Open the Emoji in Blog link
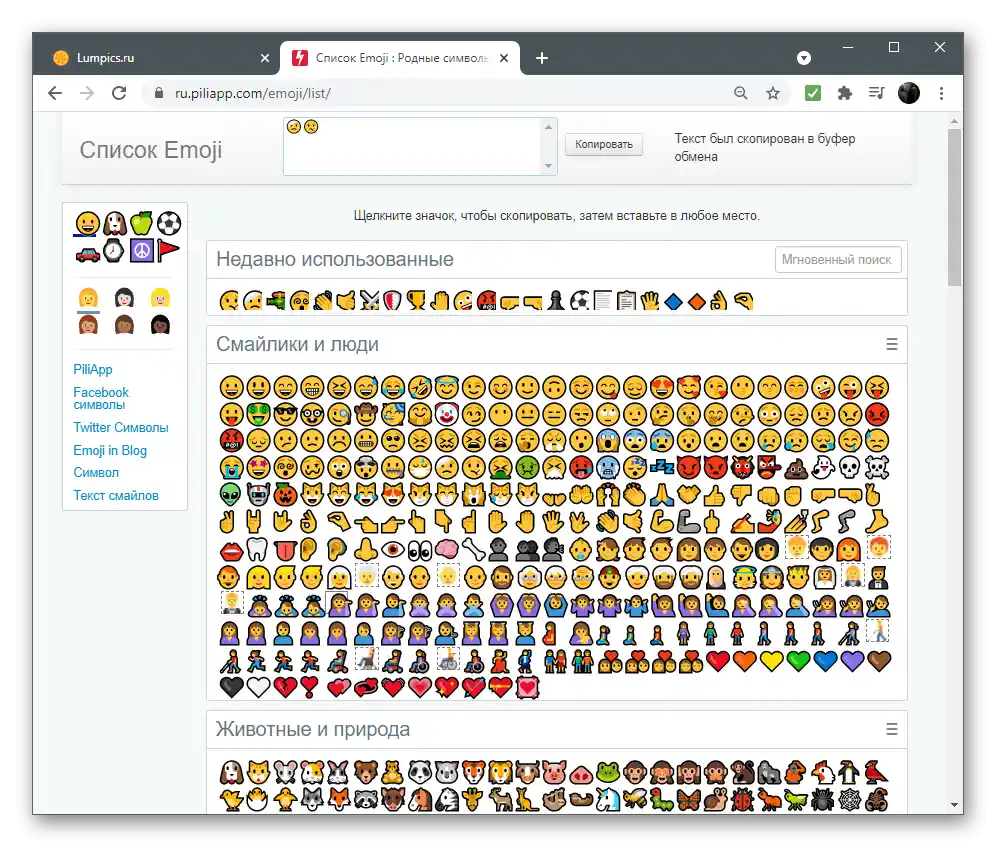Viewport: 996px width, 847px height. pyautogui.click(x=110, y=451)
